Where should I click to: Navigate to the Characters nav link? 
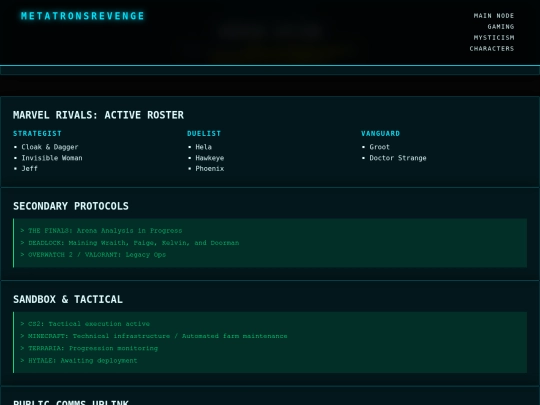[x=492, y=49]
